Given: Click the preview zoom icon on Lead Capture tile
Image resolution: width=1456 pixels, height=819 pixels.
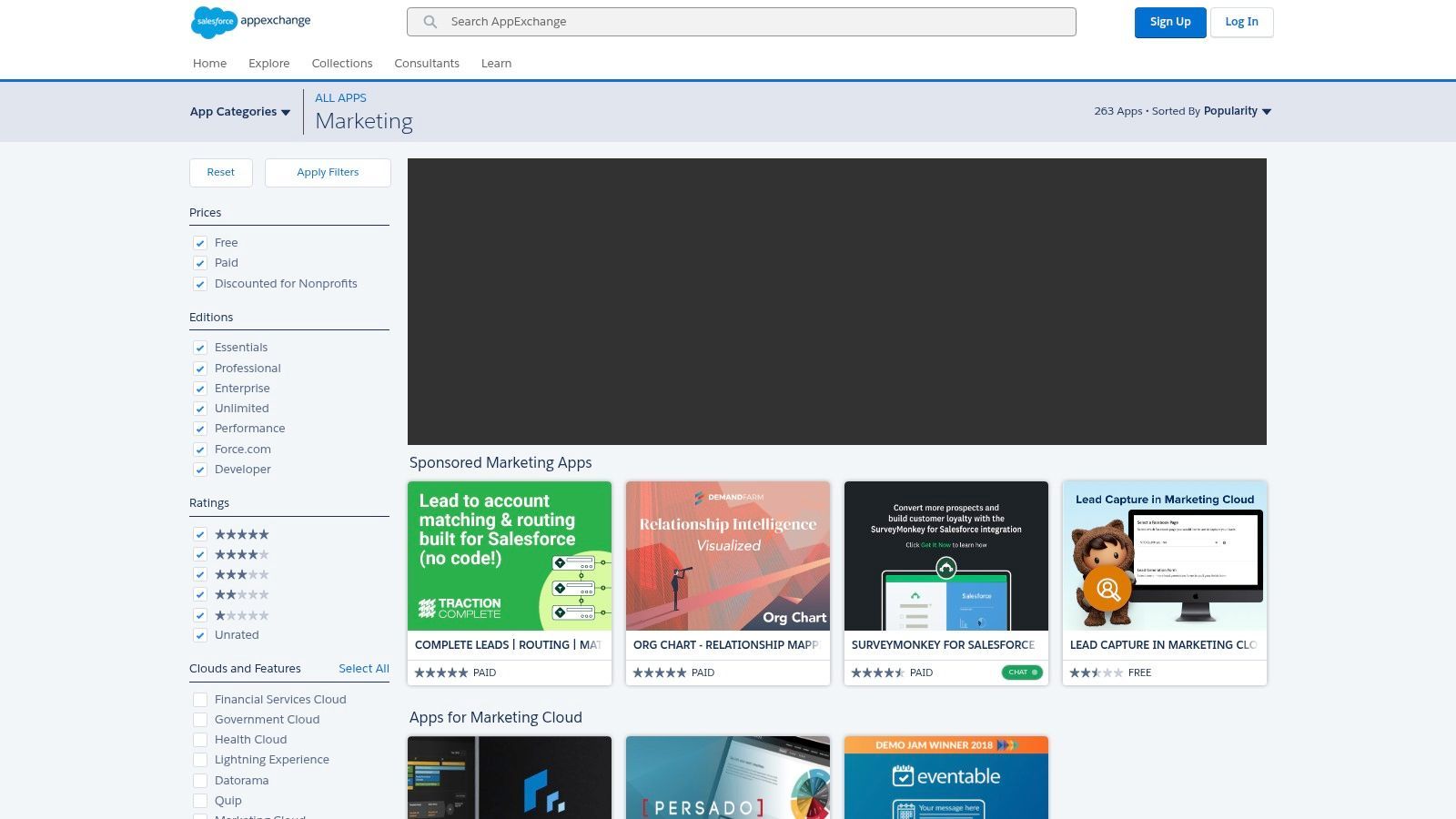Looking at the screenshot, I should tap(1107, 589).
